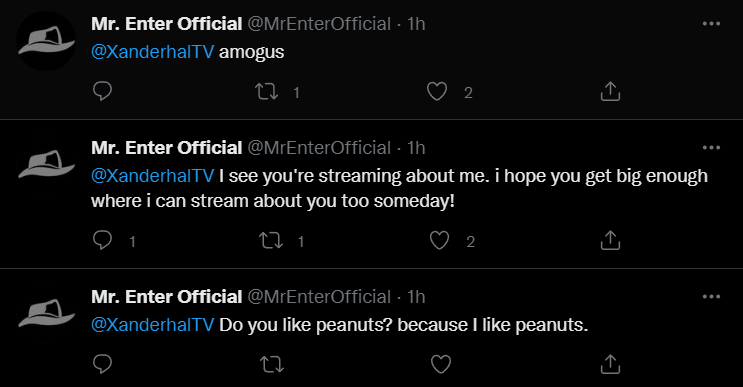This screenshot has height=387, width=743.
Task: Like the peanuts tweet
Action: (441, 364)
